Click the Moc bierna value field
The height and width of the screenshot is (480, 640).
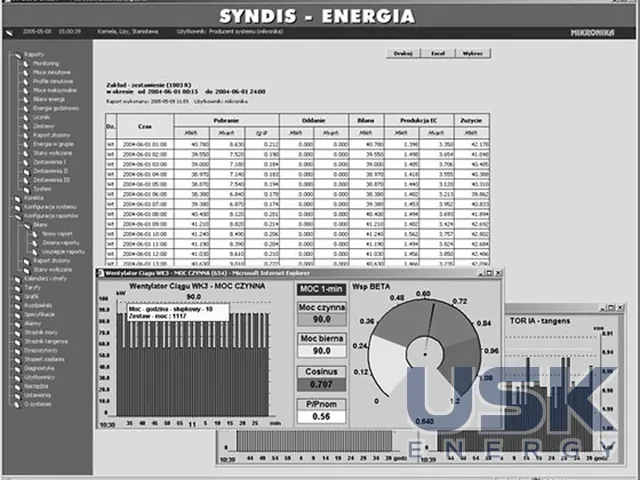click(321, 351)
